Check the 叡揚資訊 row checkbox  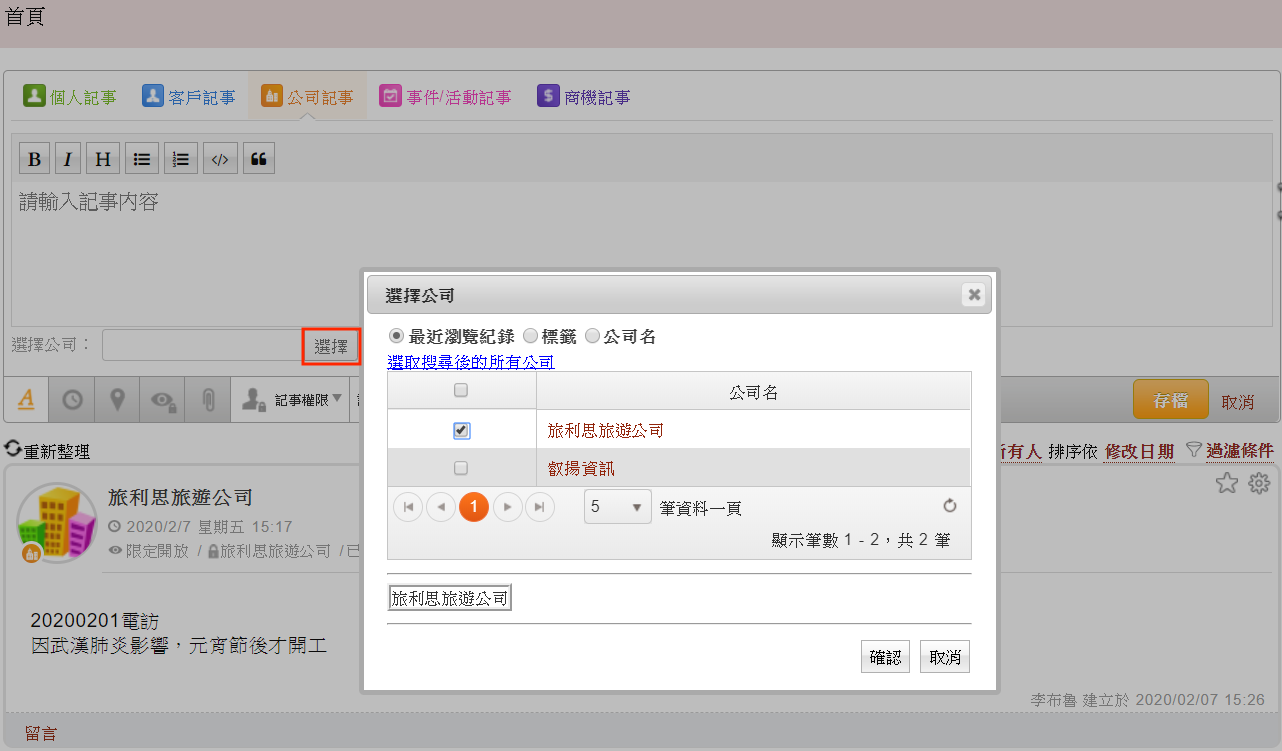point(461,467)
